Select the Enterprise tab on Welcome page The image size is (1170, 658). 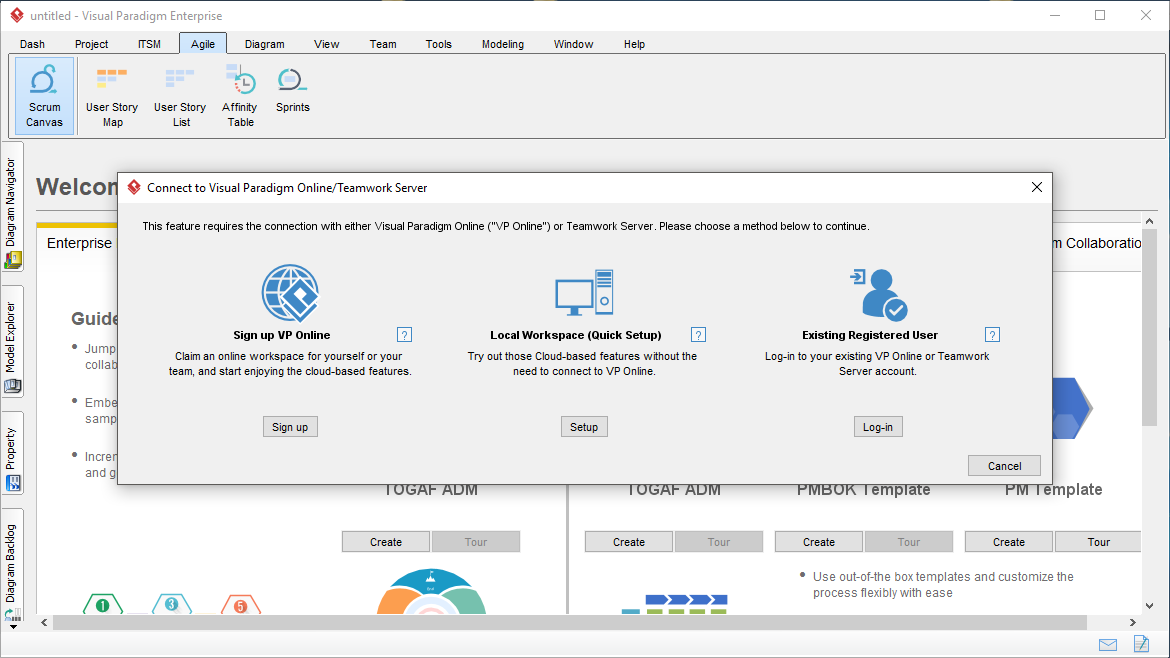[x=79, y=243]
